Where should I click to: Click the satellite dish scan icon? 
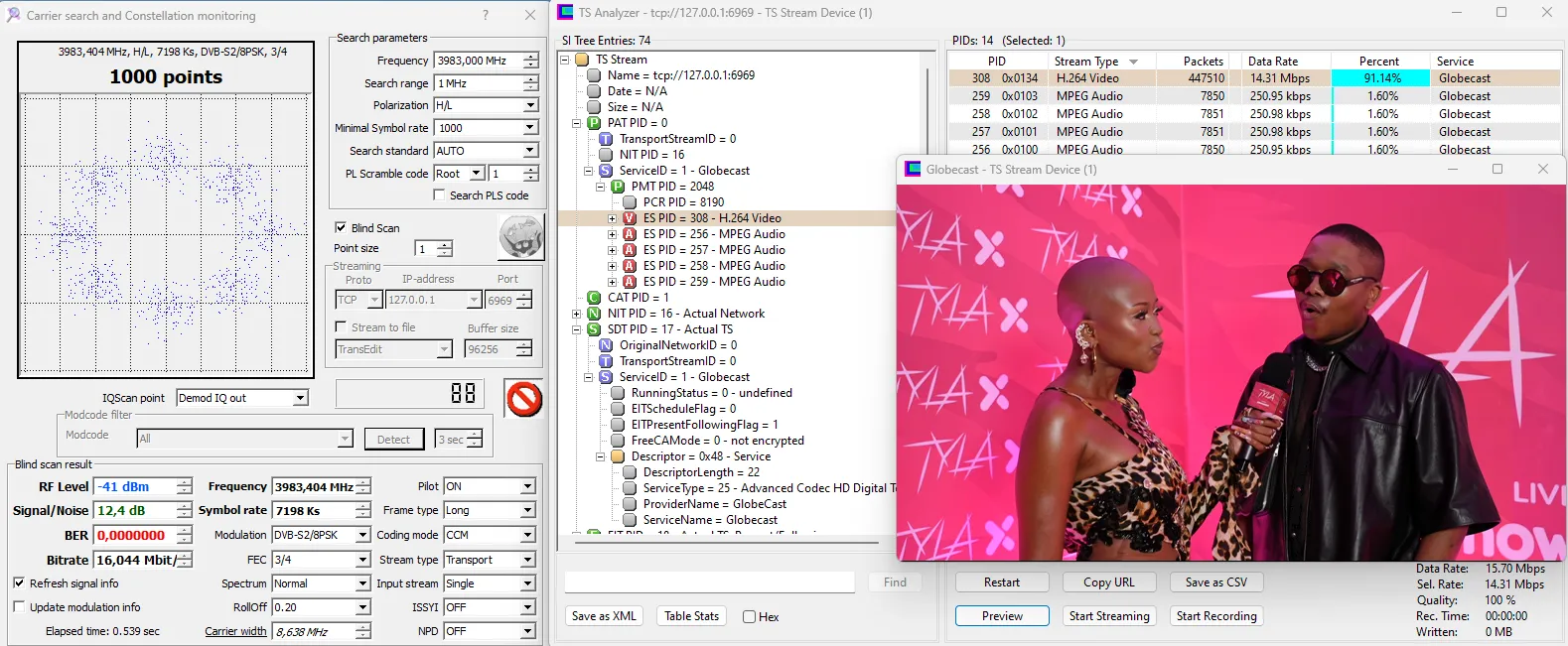pyautogui.click(x=520, y=238)
